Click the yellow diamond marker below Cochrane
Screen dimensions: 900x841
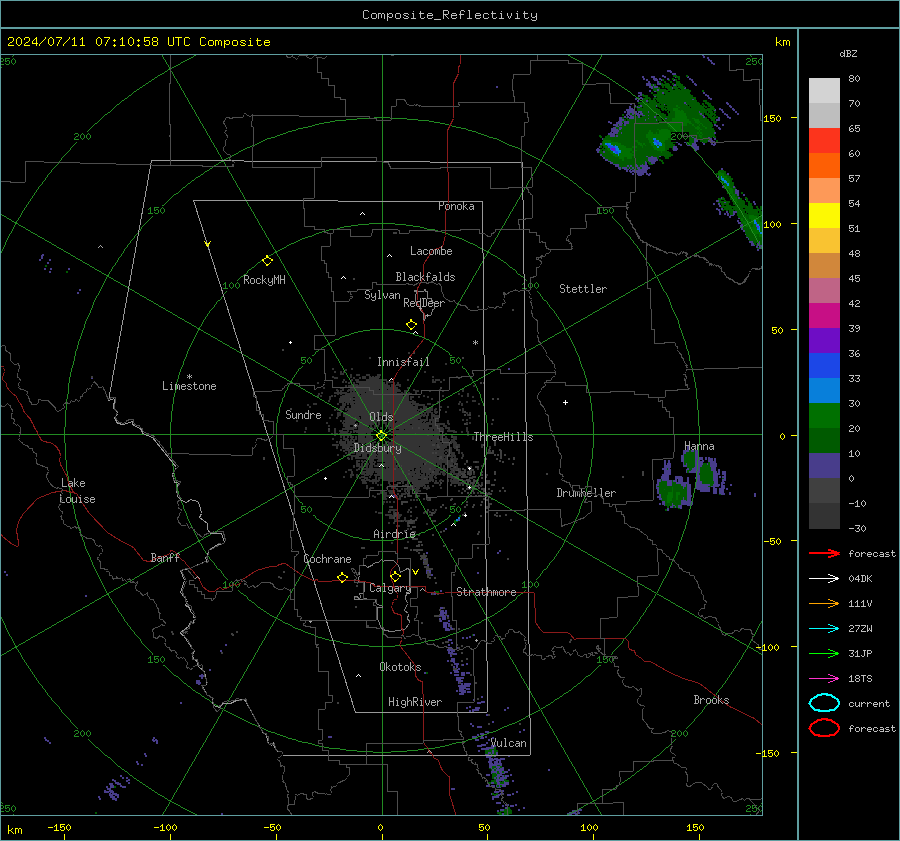click(343, 577)
